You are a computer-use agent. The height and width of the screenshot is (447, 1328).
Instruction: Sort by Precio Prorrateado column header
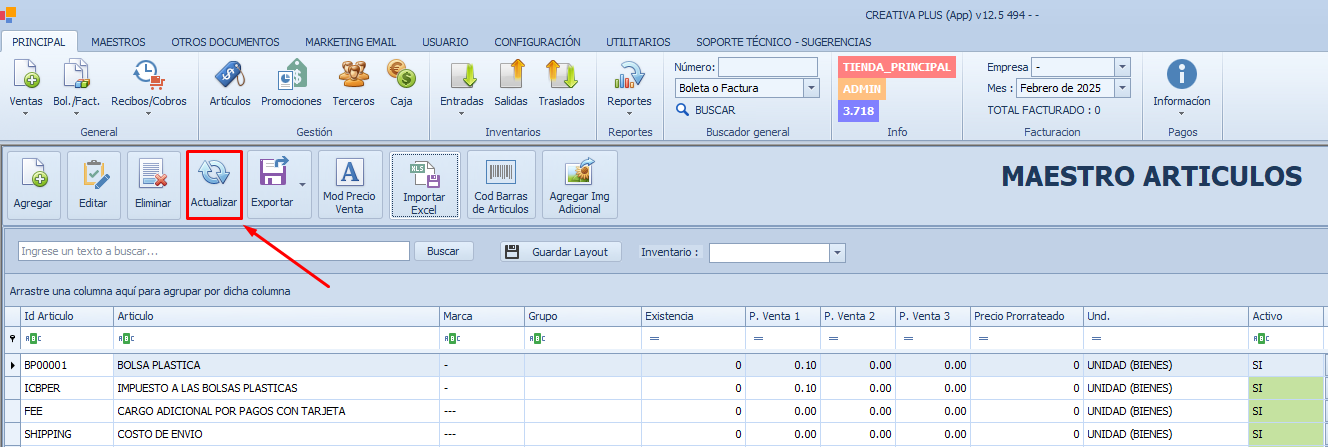(1026, 316)
